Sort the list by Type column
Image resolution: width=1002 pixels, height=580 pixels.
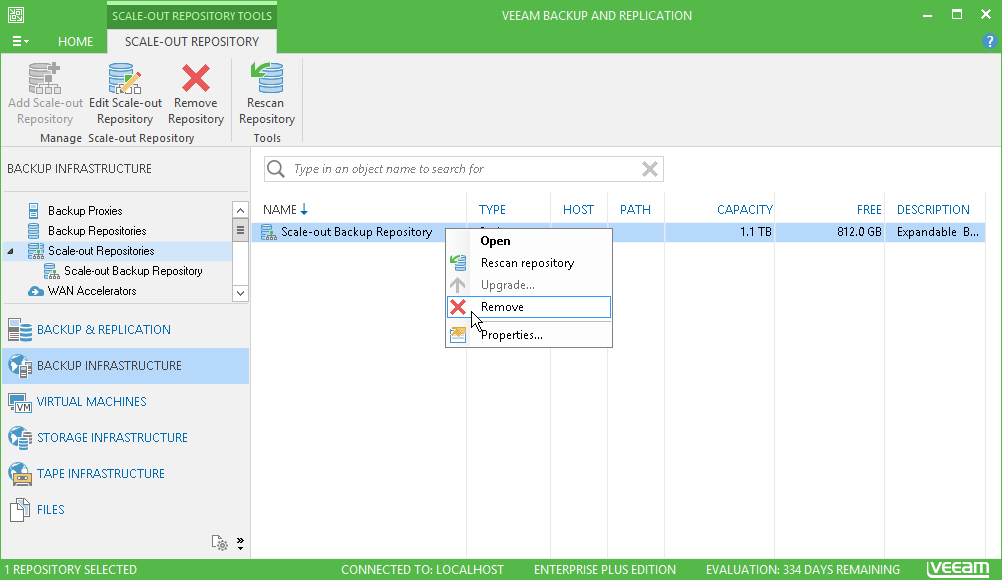492,210
